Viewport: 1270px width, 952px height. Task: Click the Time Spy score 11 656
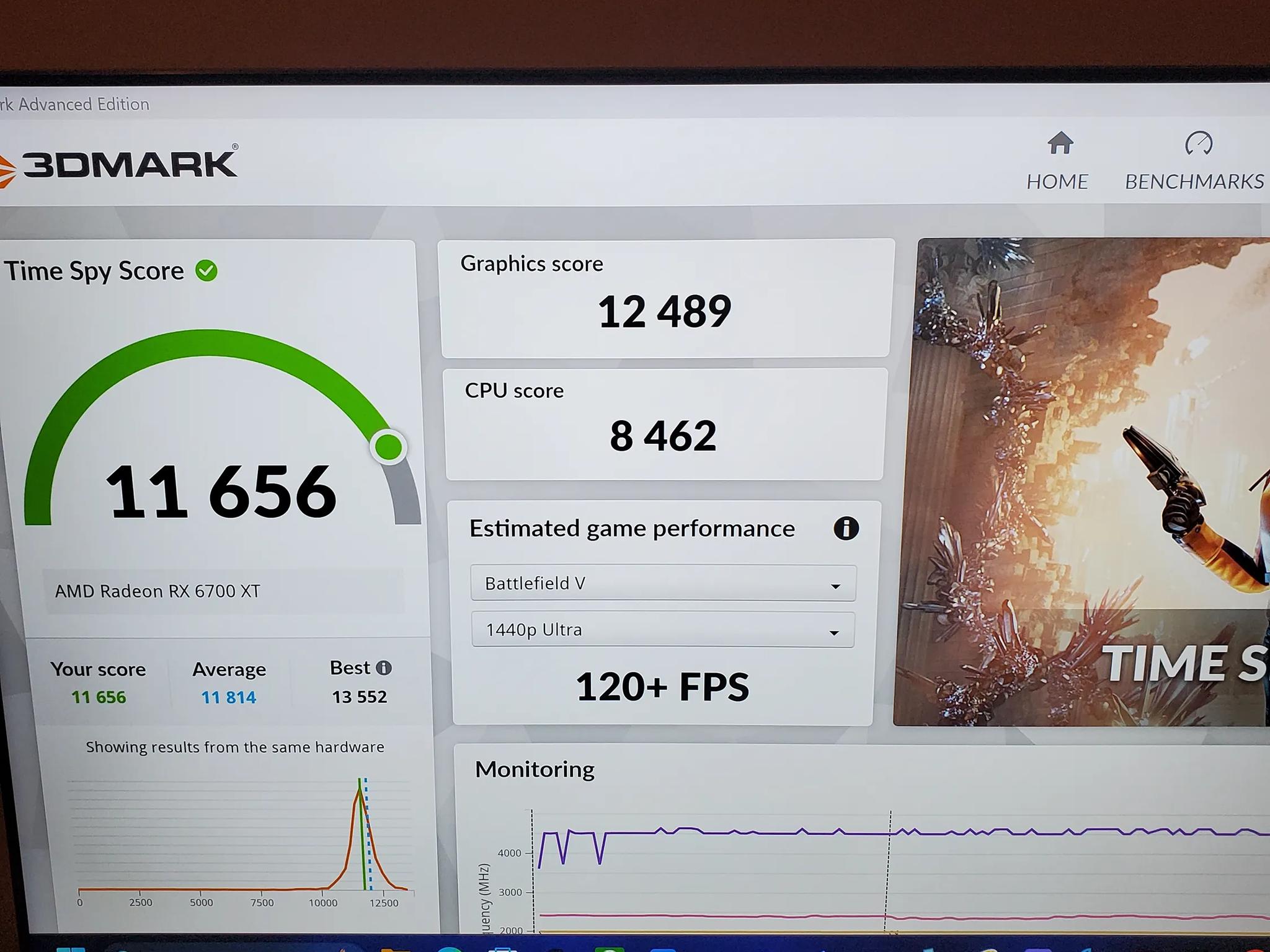(221, 491)
